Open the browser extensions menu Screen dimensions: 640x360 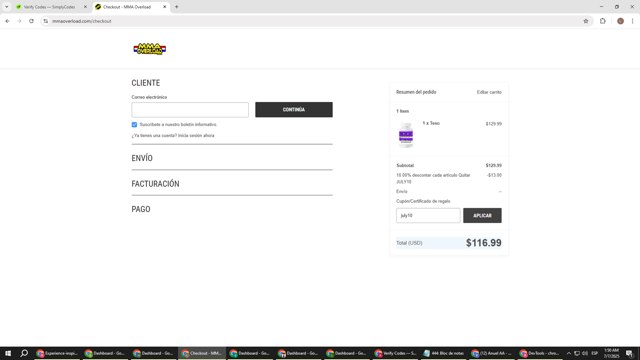click(602, 21)
